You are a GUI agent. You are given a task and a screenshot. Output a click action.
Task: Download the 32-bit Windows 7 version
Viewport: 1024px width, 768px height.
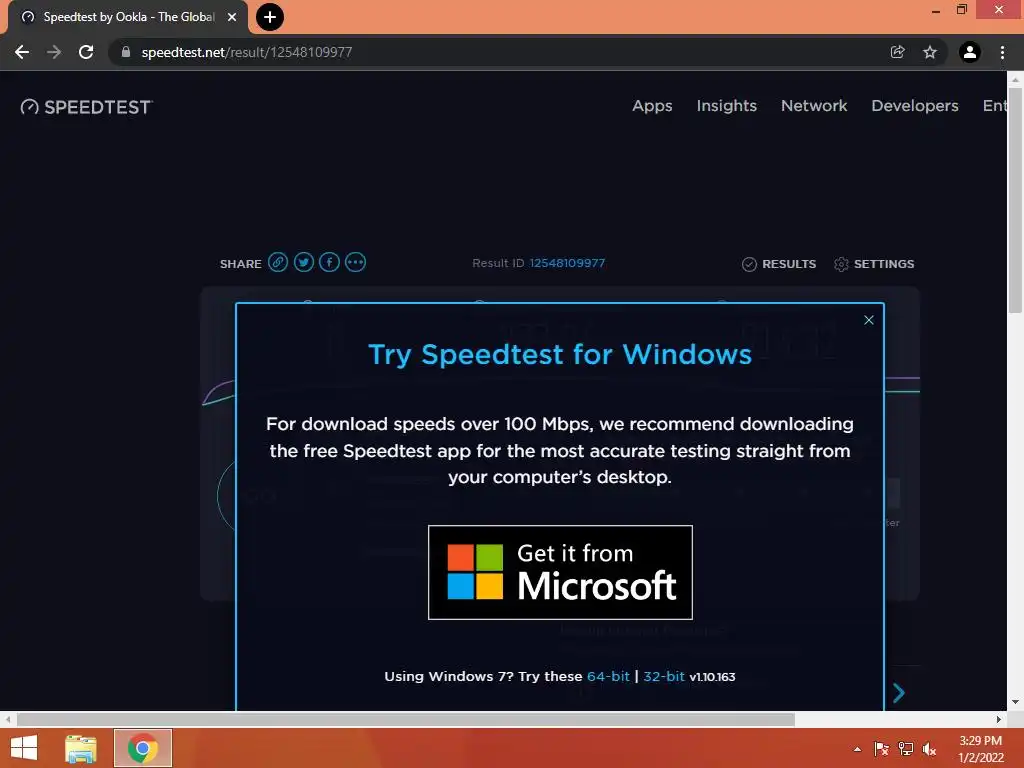tap(664, 677)
